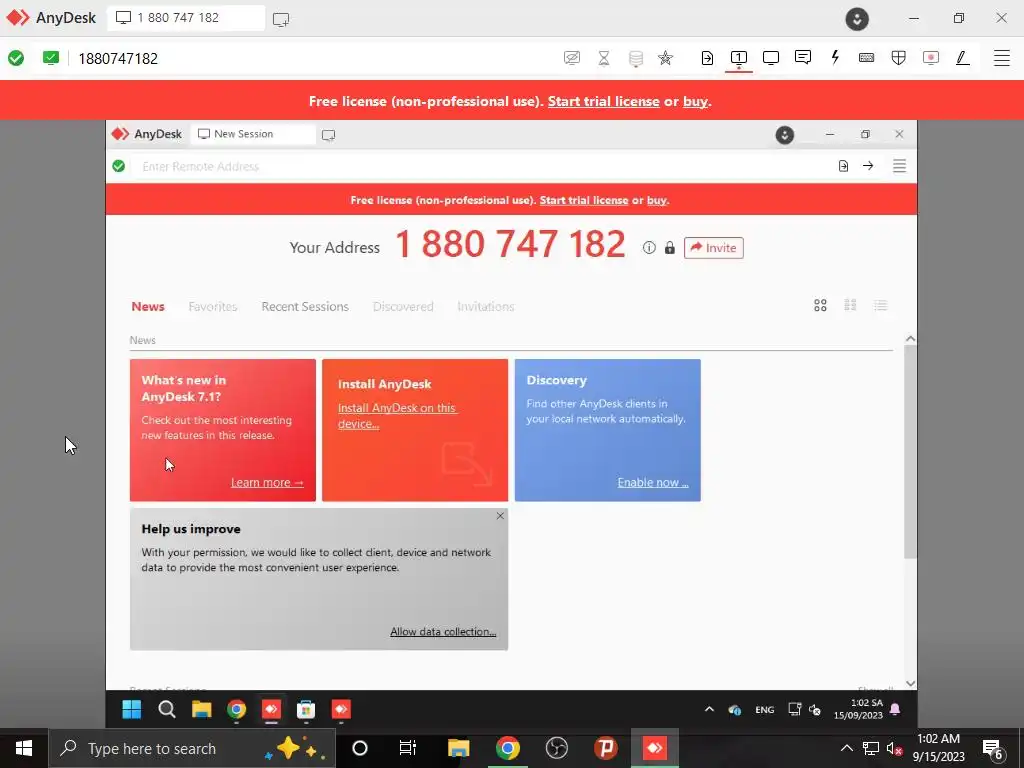This screenshot has height=768, width=1024.
Task: Click the buy link in outer red banner
Action: coord(695,101)
